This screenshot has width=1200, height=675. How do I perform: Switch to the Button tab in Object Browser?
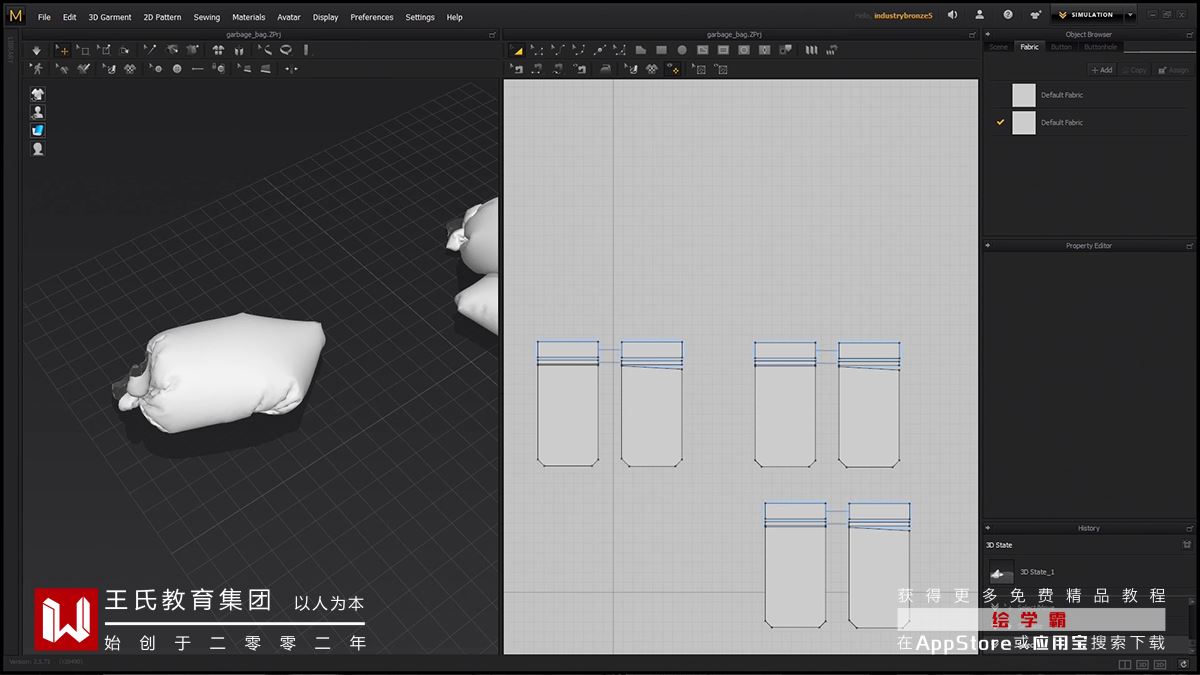click(x=1061, y=47)
